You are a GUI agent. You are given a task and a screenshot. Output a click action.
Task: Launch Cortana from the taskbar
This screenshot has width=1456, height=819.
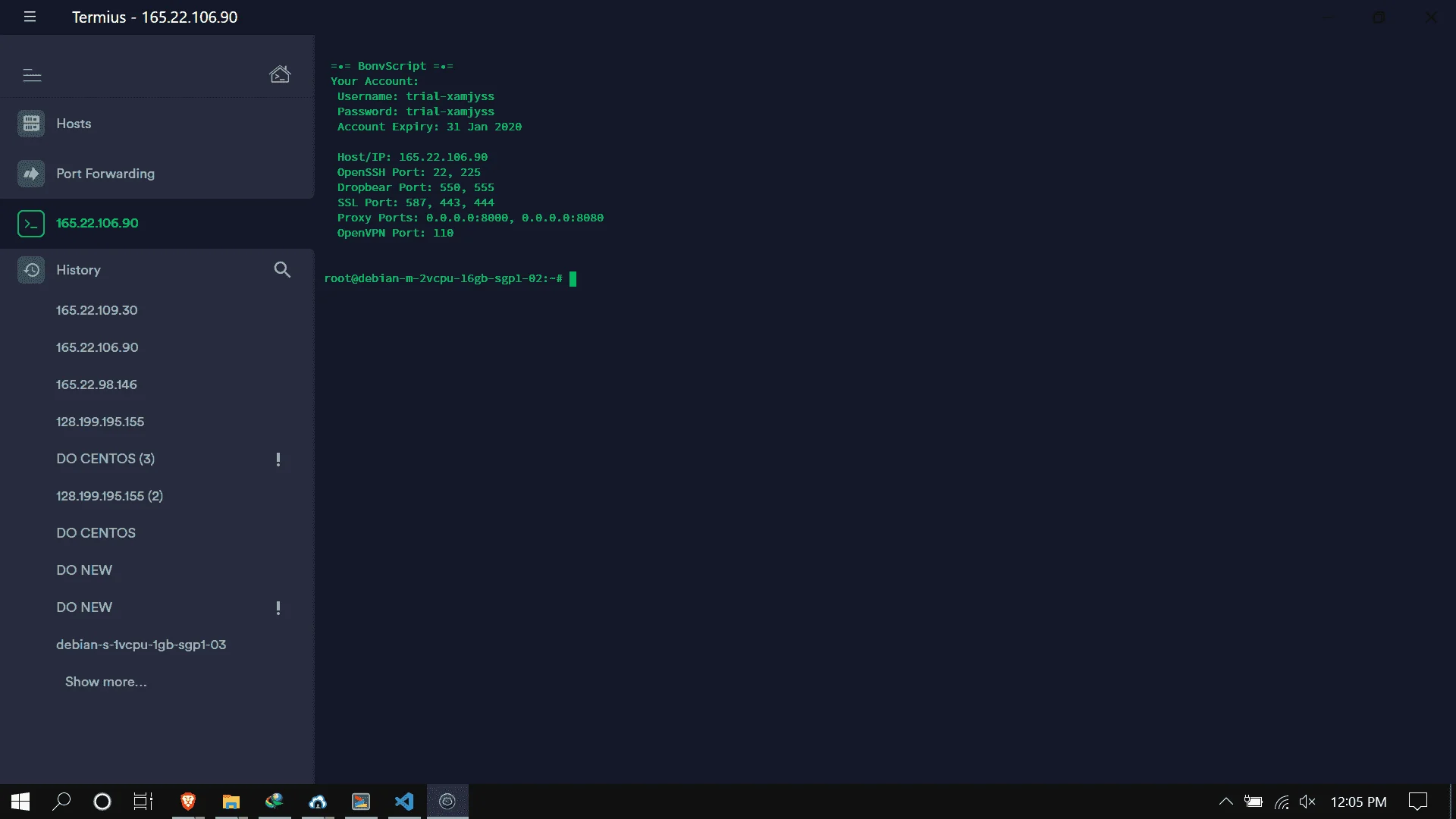(102, 802)
